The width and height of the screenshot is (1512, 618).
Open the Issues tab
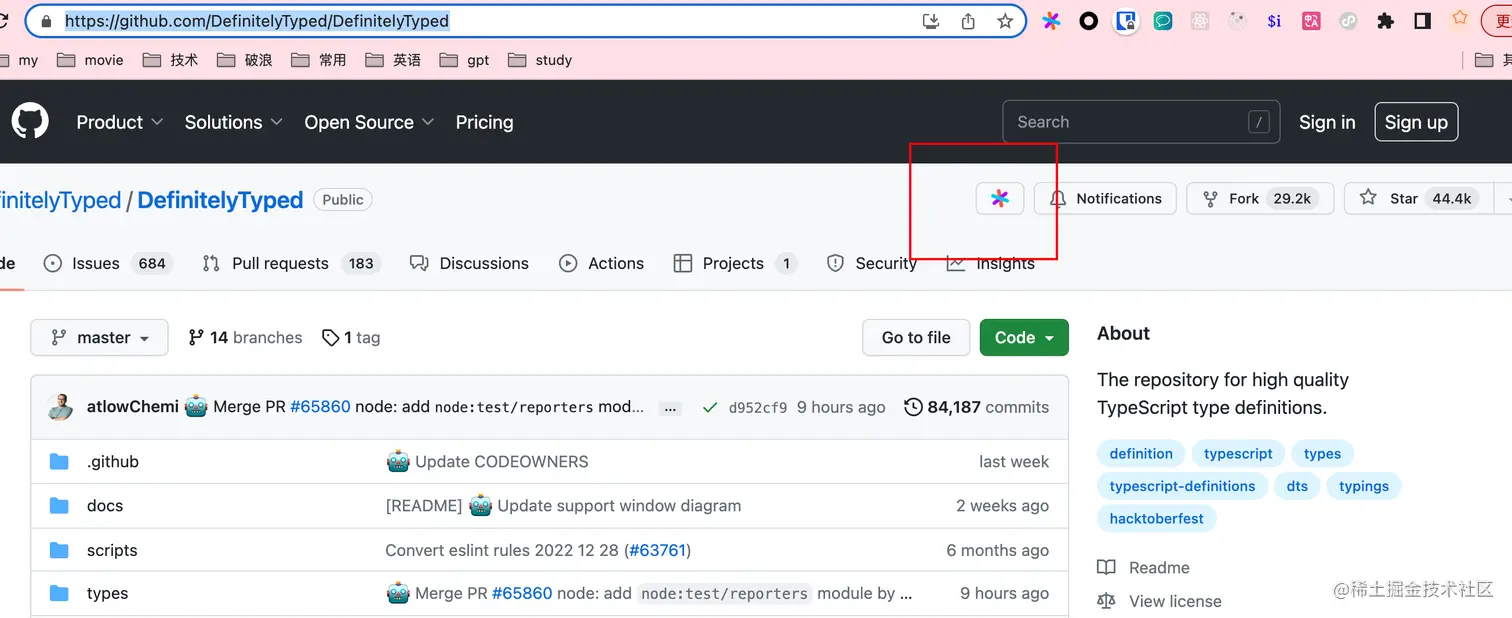click(95, 264)
